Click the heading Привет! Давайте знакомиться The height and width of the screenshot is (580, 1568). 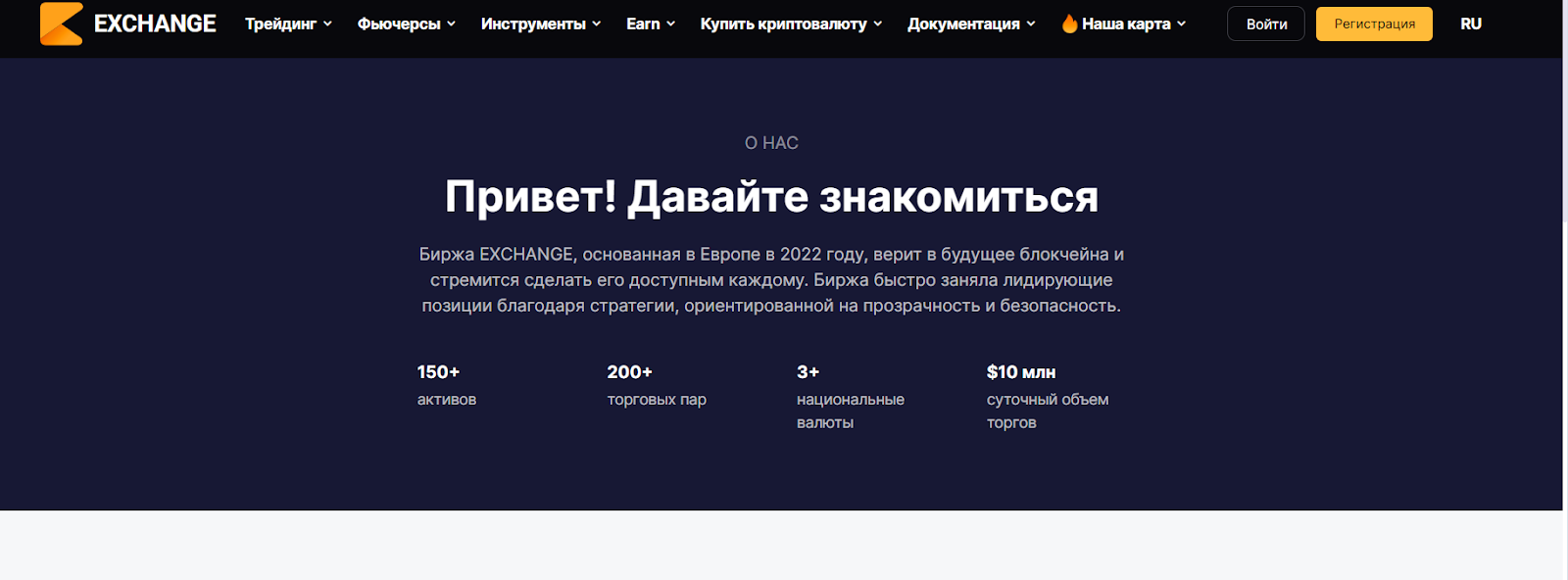(771, 197)
